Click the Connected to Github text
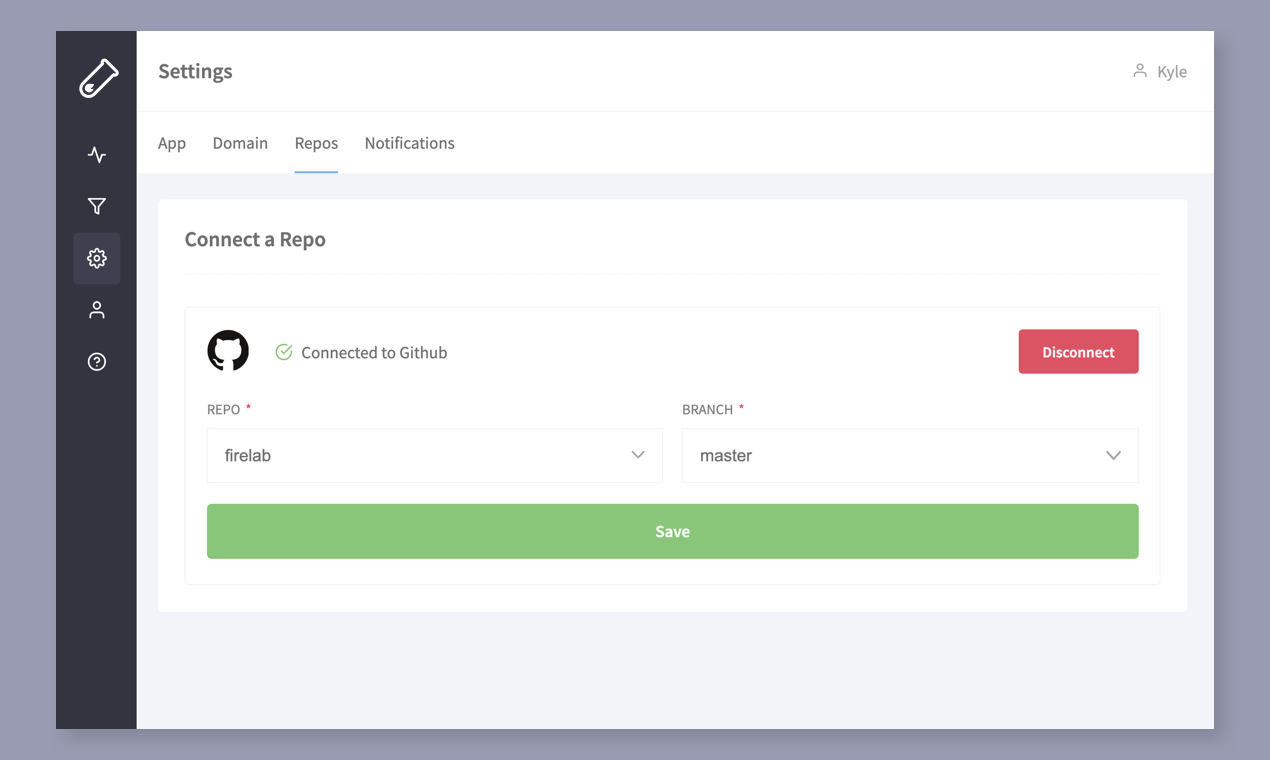 [374, 353]
